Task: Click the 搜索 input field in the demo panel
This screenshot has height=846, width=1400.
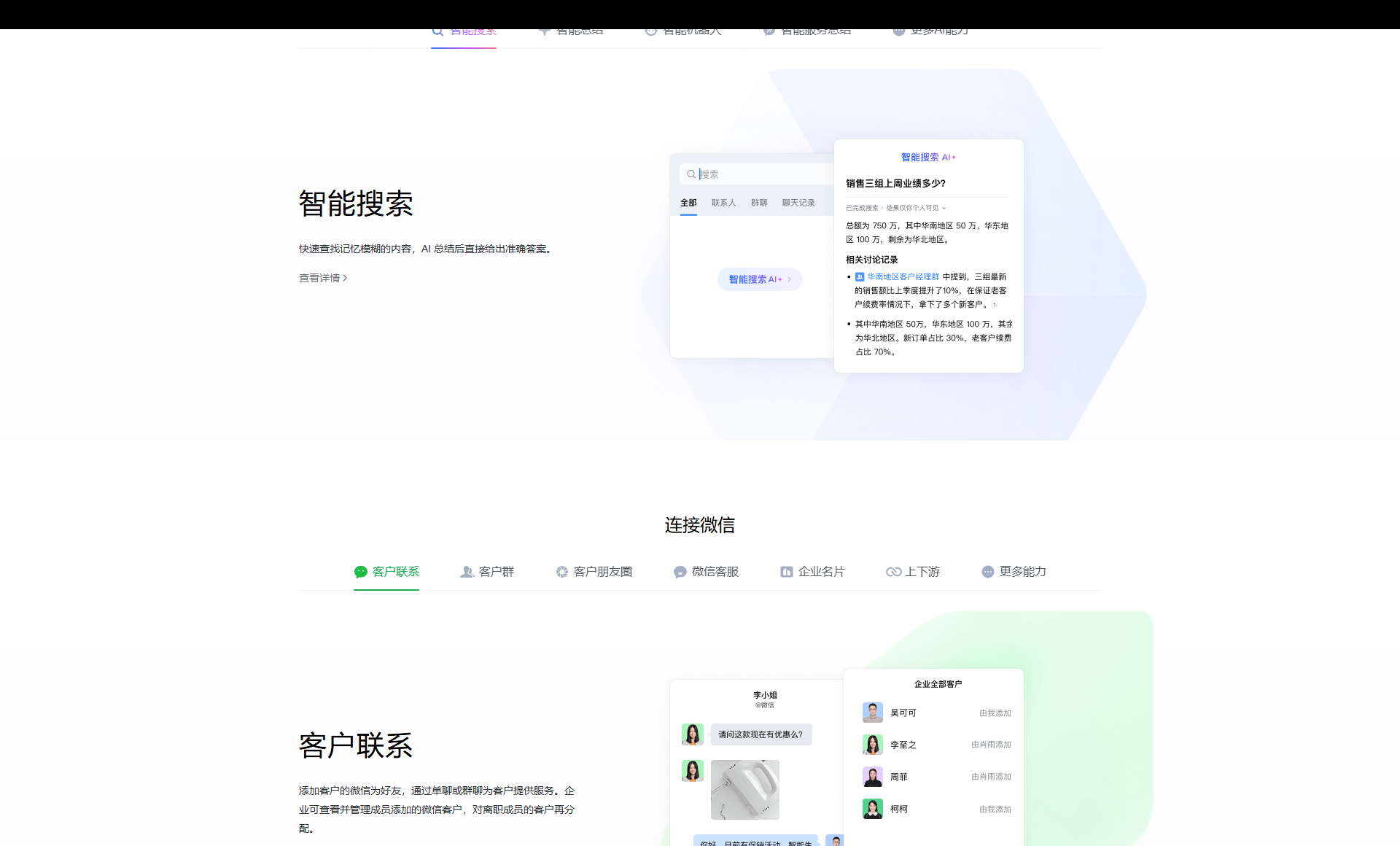Action: pyautogui.click(x=757, y=174)
